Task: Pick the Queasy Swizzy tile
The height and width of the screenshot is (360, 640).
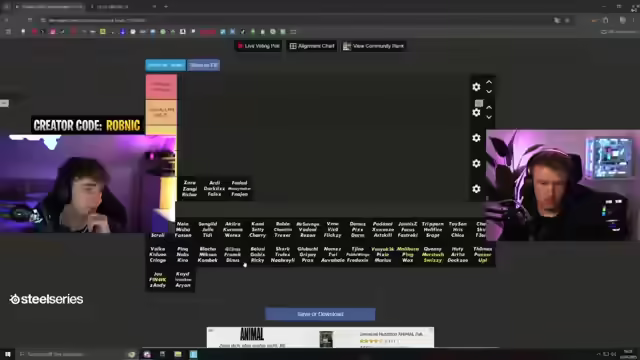Action: click(x=433, y=255)
